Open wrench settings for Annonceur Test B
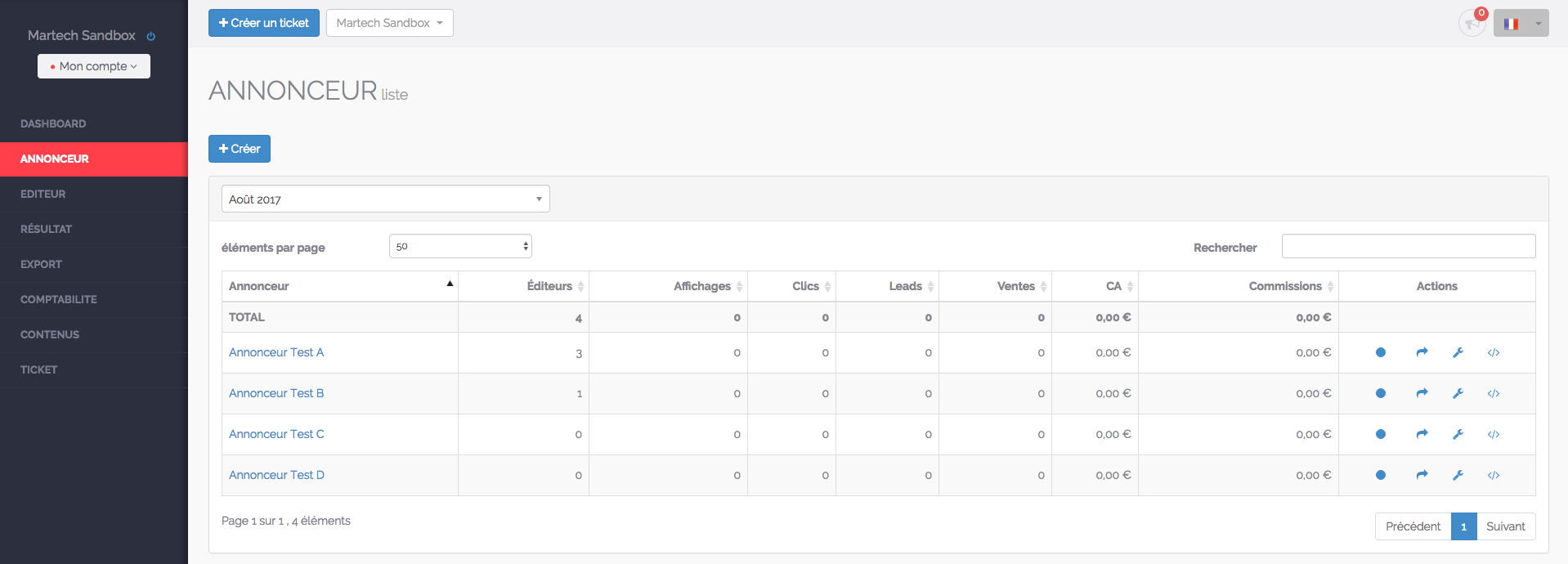This screenshot has width=1568, height=564. (x=1458, y=393)
